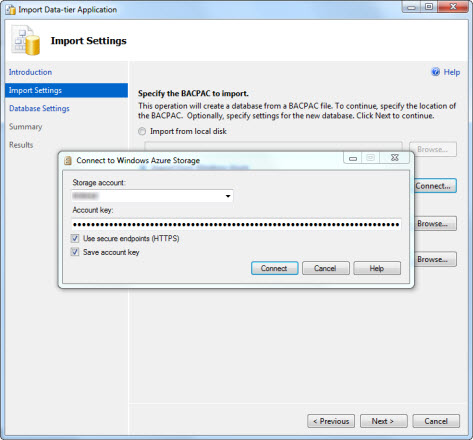Open Database Settings page
473x440 pixels.
tap(39, 108)
